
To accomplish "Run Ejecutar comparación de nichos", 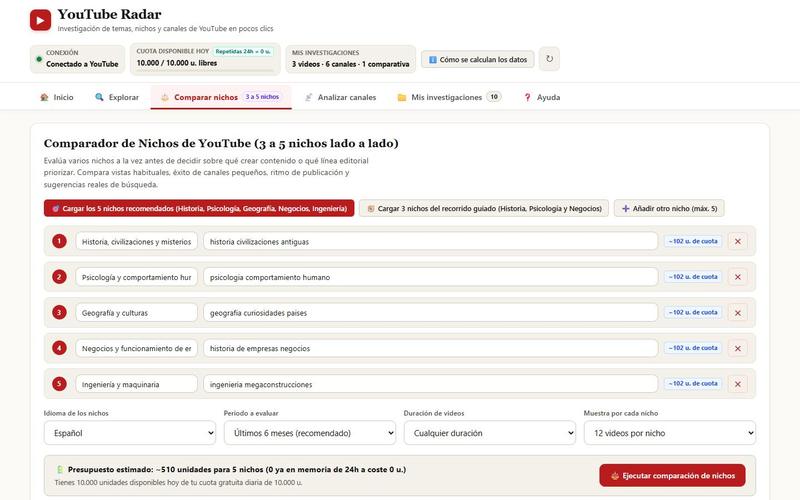I will [672, 476].
